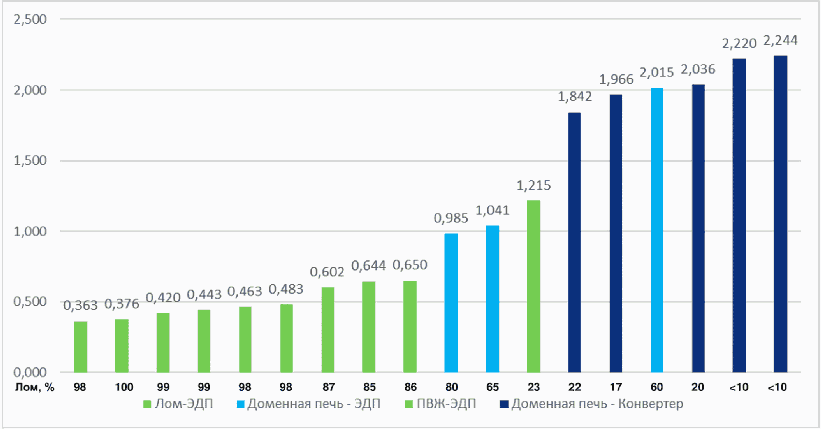Image resolution: width=821 pixels, height=429 pixels.
Task: Click the data label text 1,041
Action: point(492,210)
